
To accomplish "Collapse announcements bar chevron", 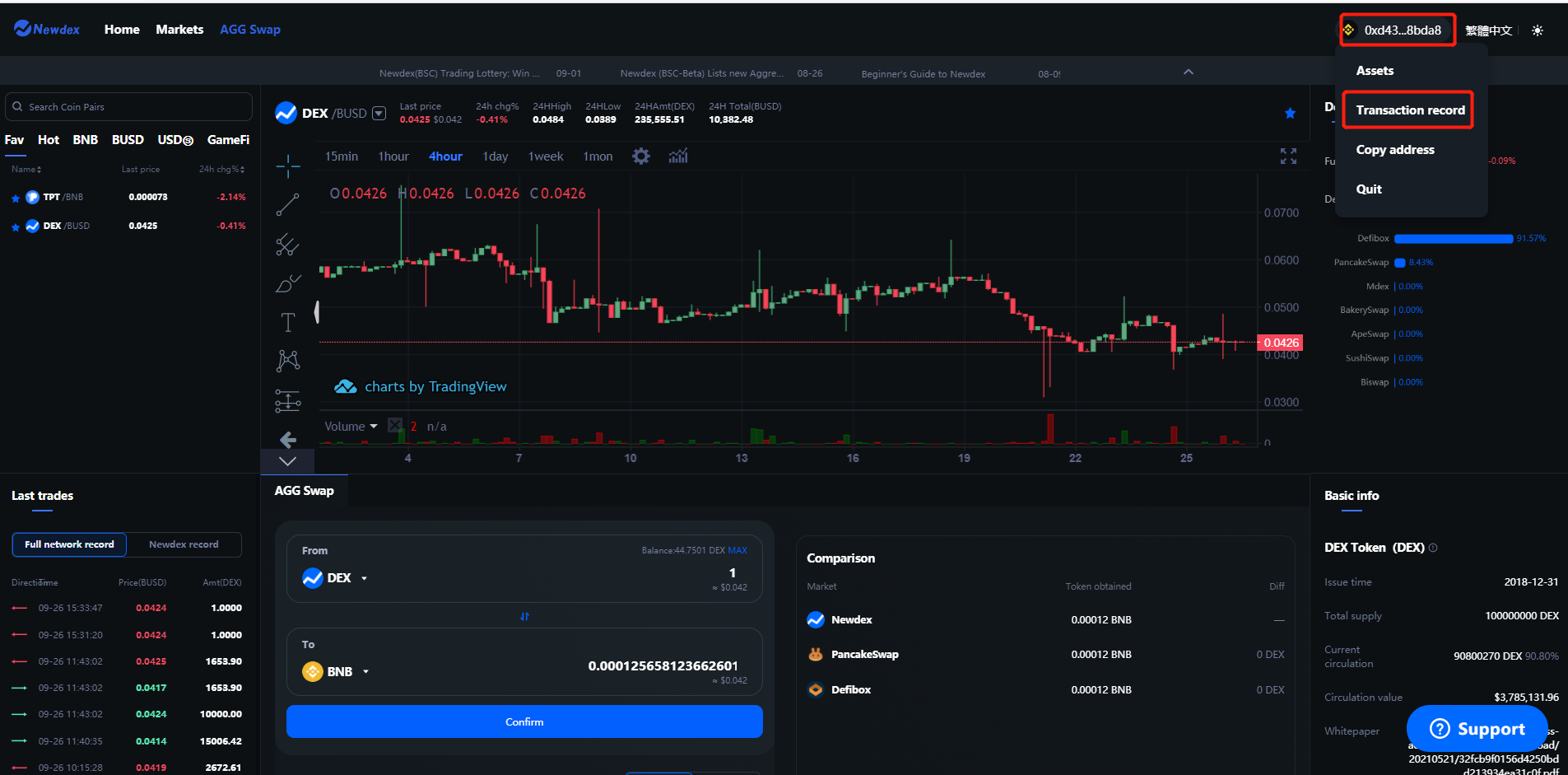I will [1188, 72].
